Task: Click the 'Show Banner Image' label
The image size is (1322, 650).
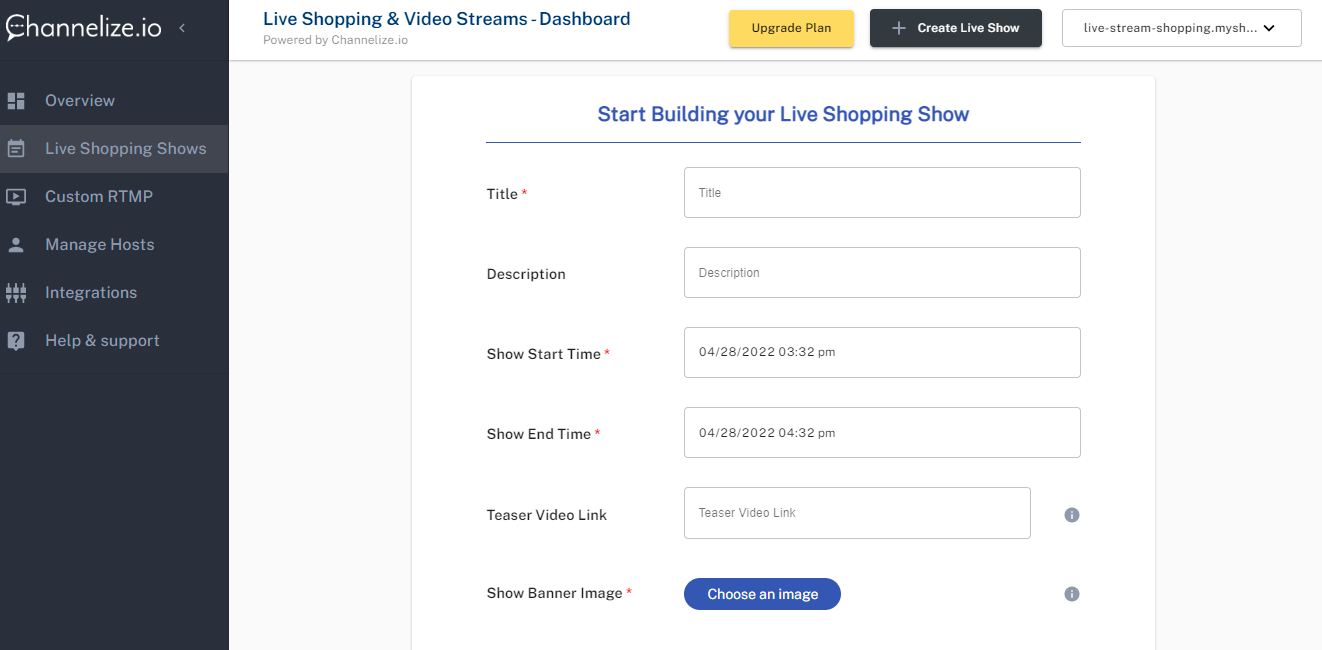Action: point(554,593)
